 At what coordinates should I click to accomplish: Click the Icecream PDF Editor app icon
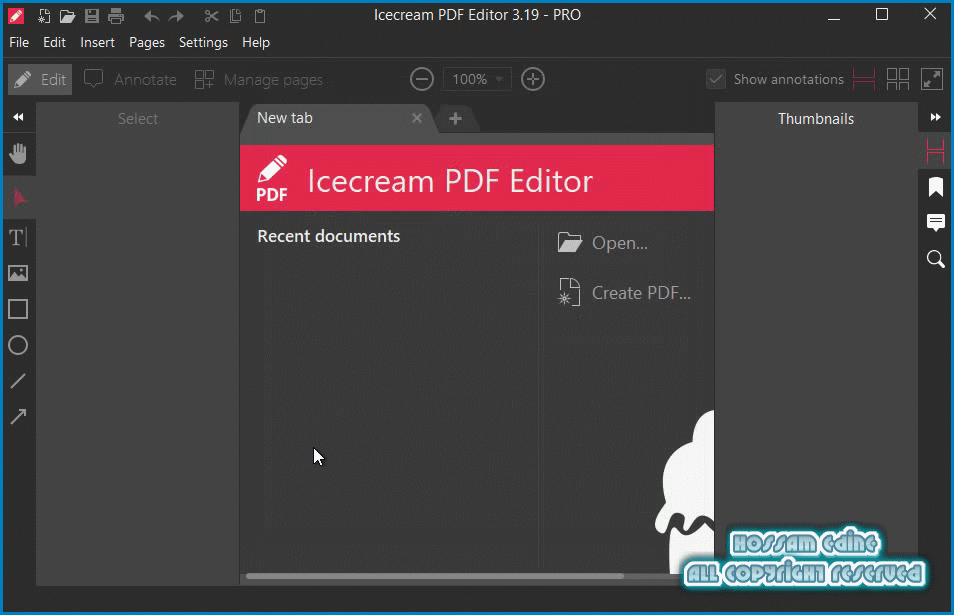pyautogui.click(x=16, y=16)
